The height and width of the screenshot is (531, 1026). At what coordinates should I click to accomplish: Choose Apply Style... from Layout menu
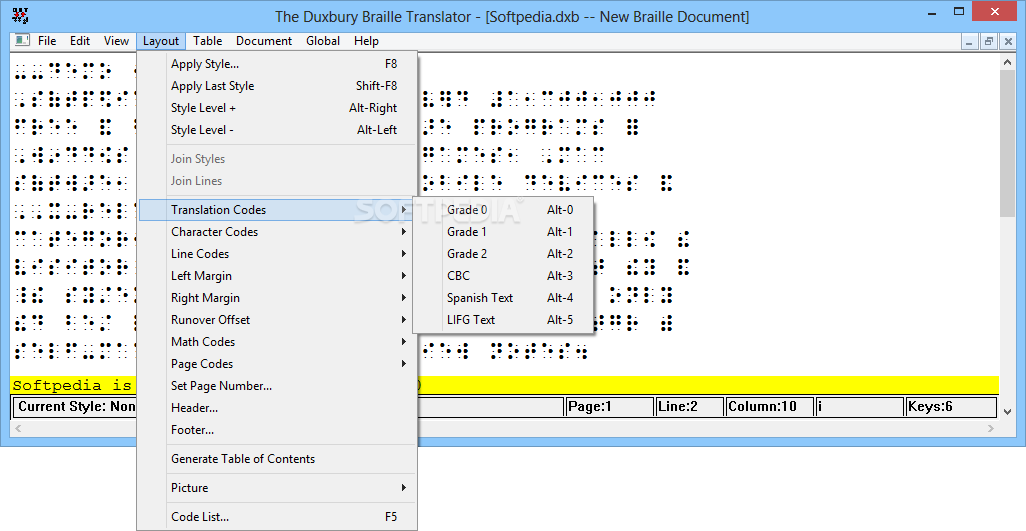click(x=277, y=64)
